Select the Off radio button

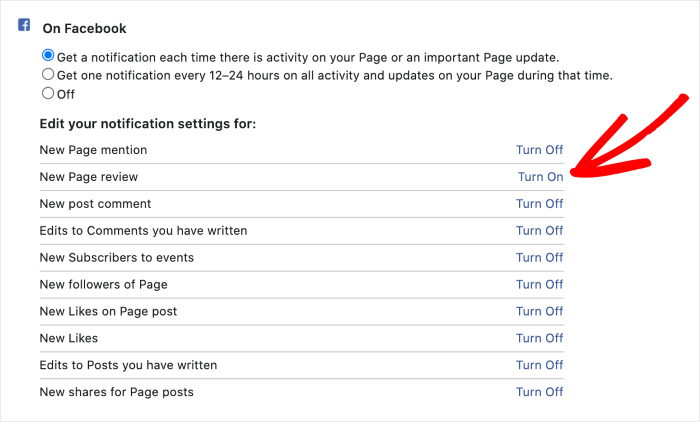pyautogui.click(x=48, y=93)
